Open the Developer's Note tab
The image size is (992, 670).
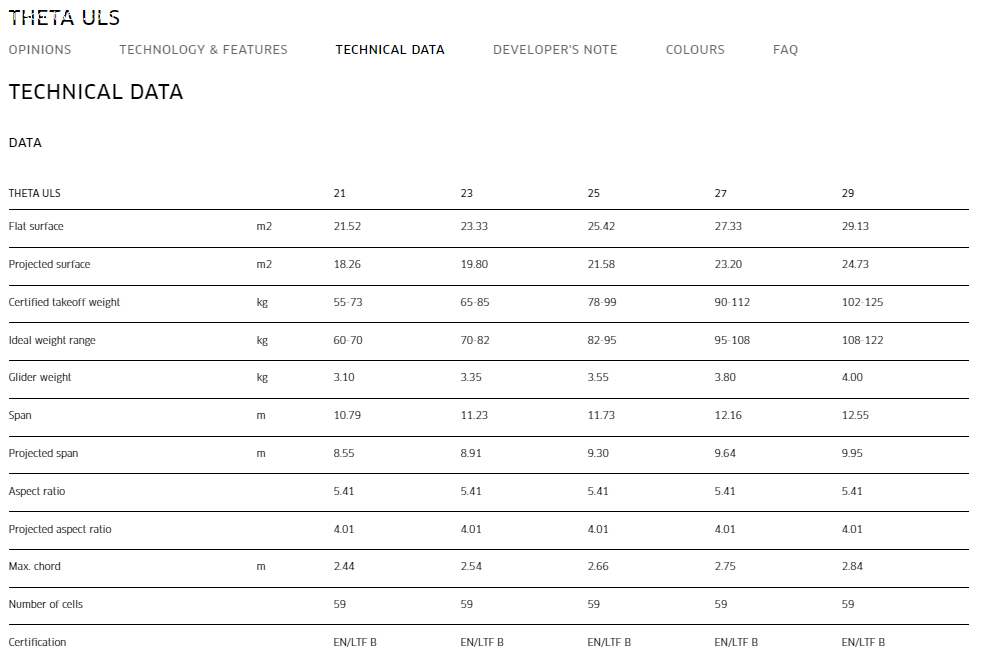pyautogui.click(x=555, y=50)
